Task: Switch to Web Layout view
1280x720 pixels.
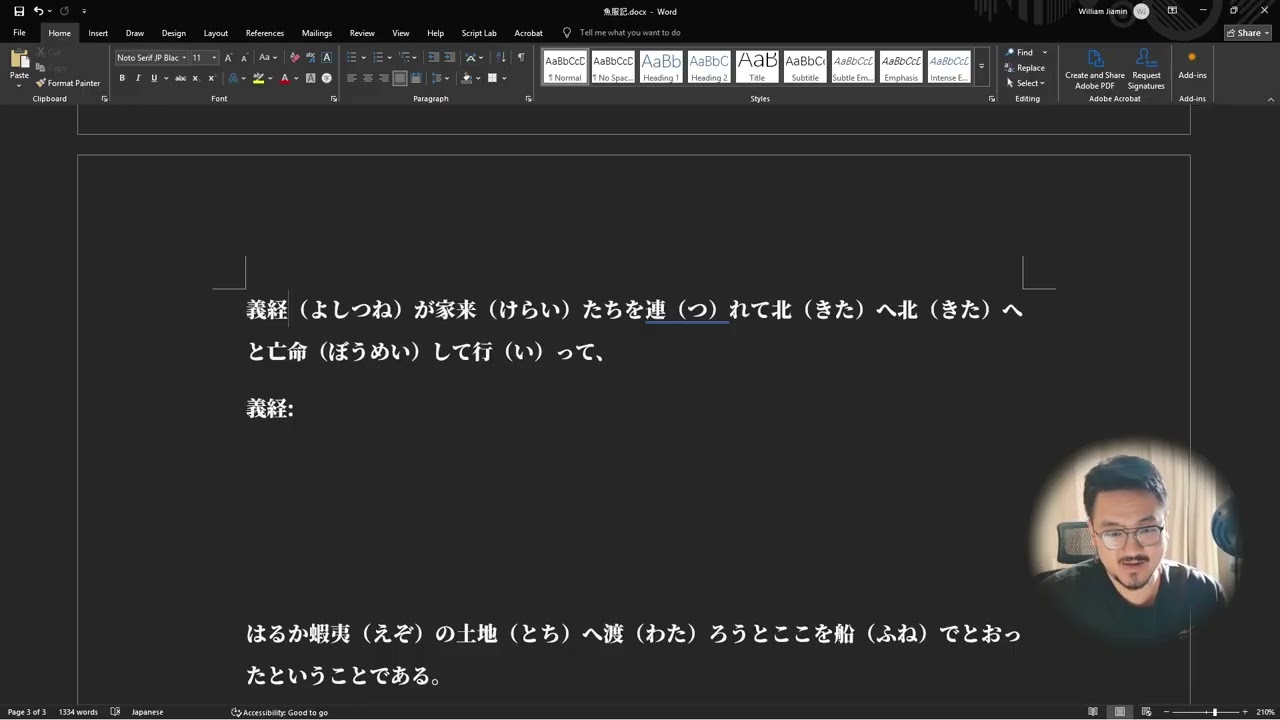Action: point(1146,712)
